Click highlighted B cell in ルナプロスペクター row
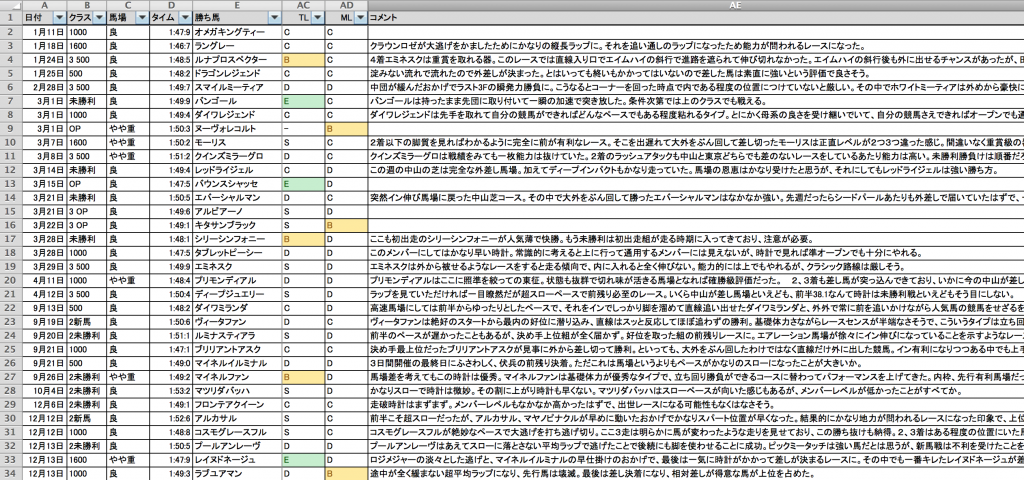Screen dimensions: 1024x480 pyautogui.click(x=304, y=59)
